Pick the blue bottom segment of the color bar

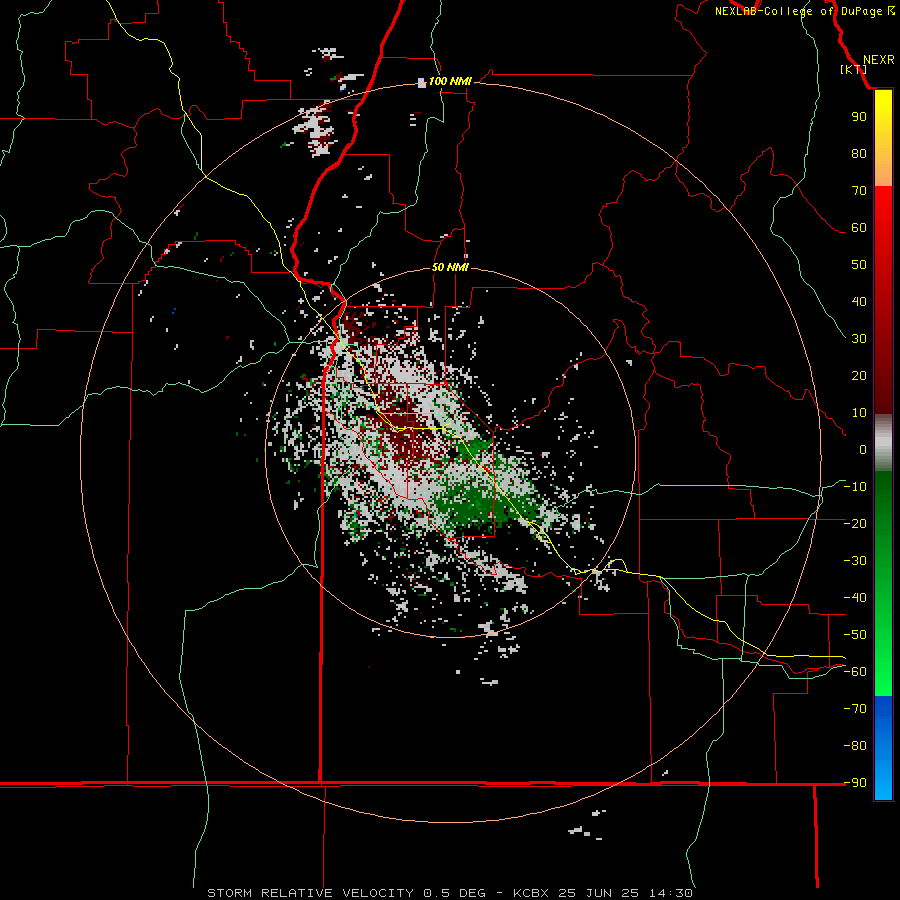point(883,748)
